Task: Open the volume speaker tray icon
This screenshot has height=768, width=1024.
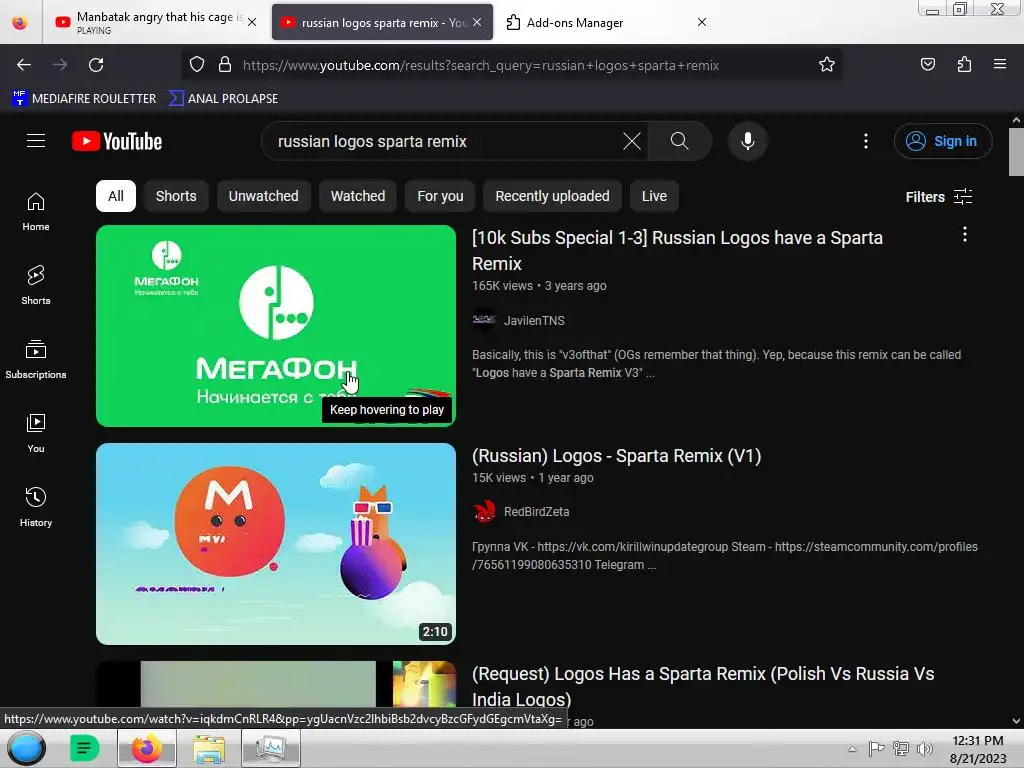Action: tap(925, 749)
